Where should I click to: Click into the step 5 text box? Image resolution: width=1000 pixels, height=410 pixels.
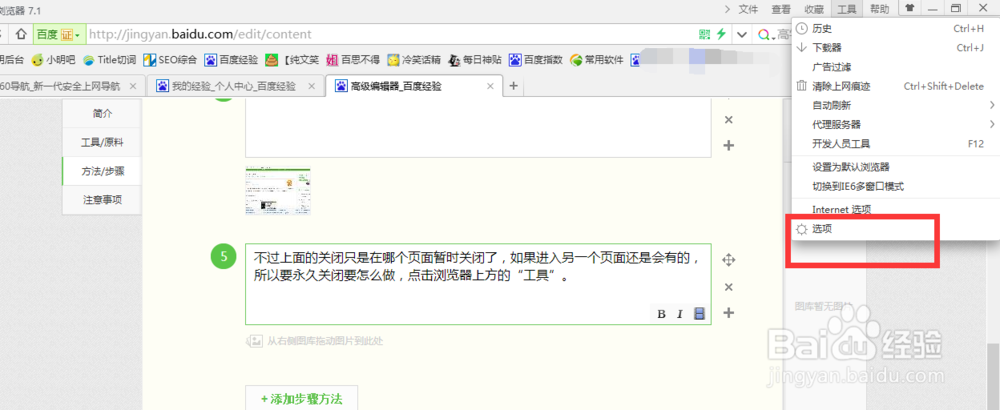[478, 284]
